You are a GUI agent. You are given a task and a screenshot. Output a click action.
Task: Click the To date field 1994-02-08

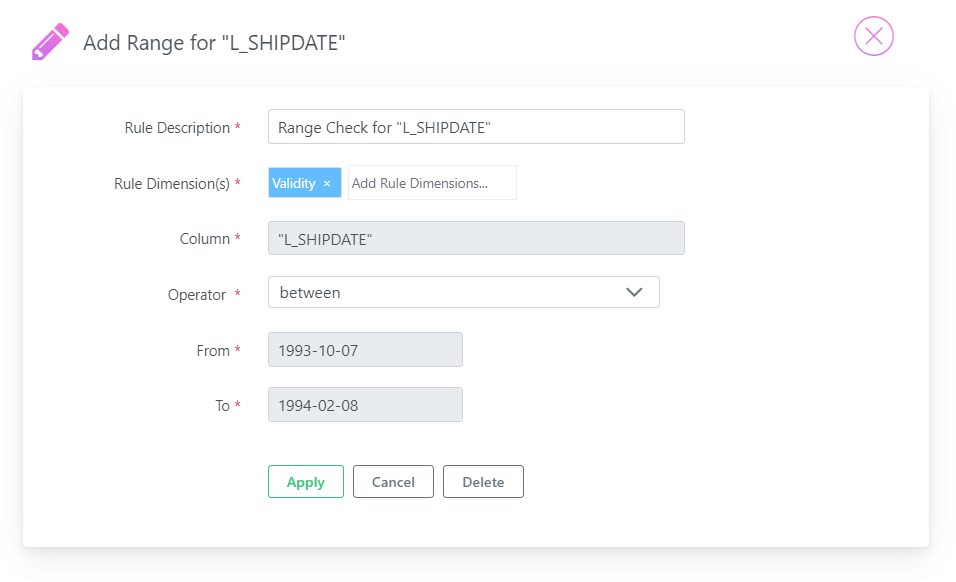coord(365,405)
